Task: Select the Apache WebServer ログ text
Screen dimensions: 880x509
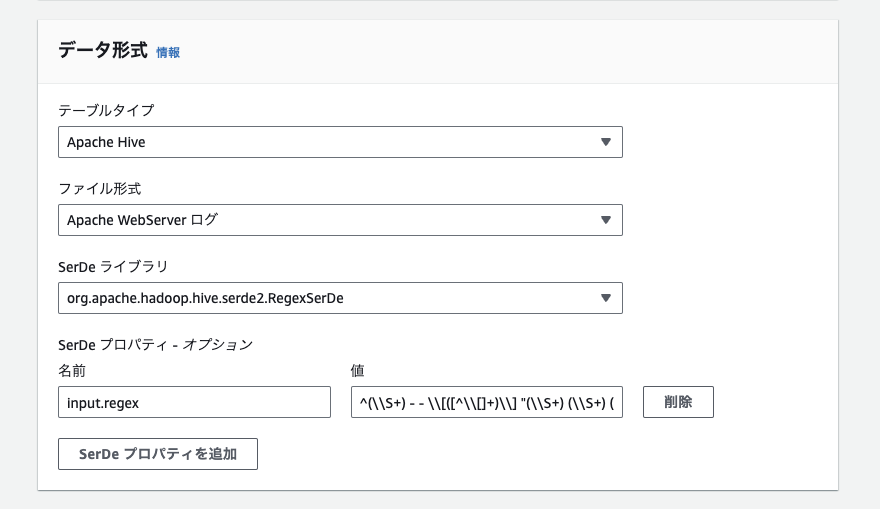Action: [x=142, y=220]
